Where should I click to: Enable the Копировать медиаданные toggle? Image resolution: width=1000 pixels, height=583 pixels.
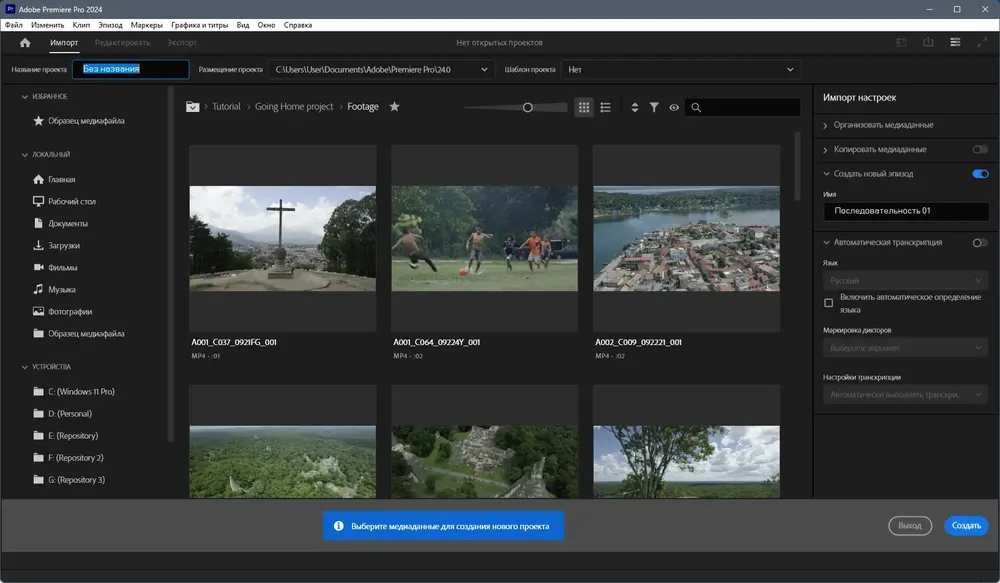[x=979, y=149]
